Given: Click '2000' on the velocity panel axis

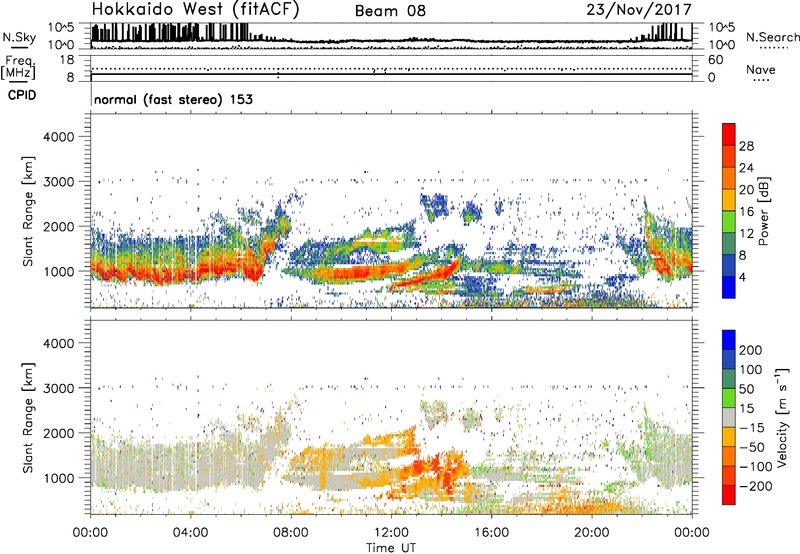Looking at the screenshot, I should point(58,433).
